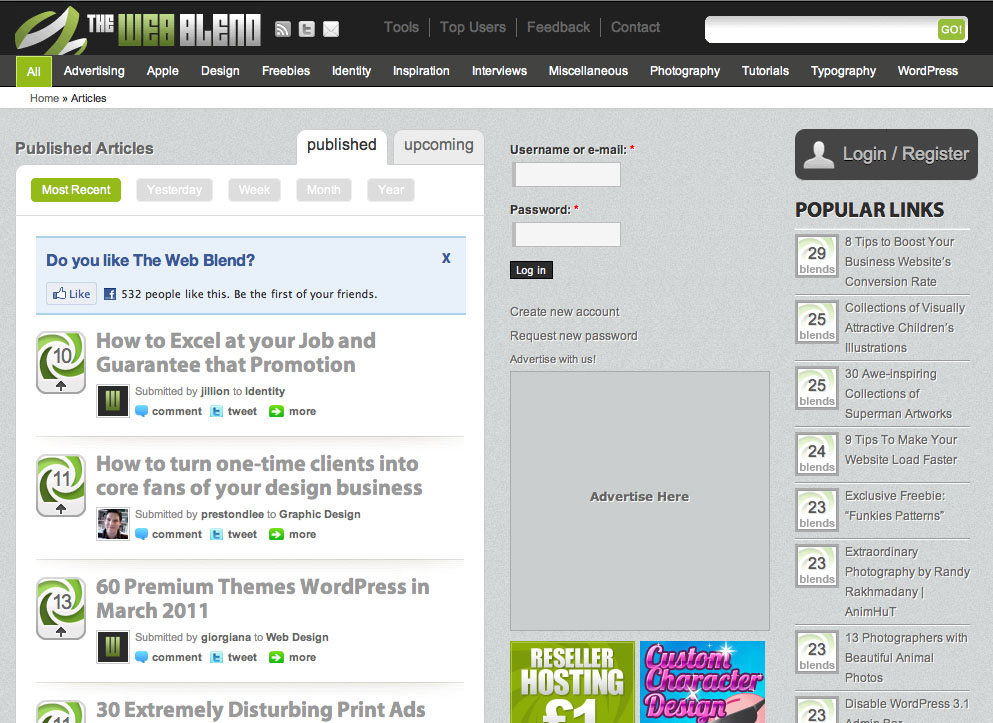Dismiss the Do you like The Web Blend box
This screenshot has height=723, width=993.
[446, 258]
